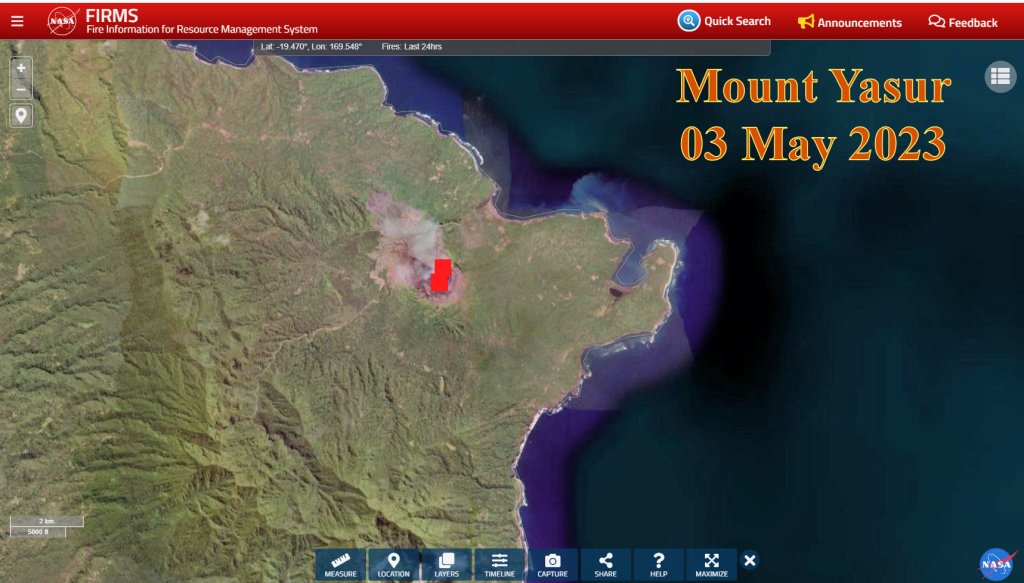
Task: Click the NASA FIRMS logo in header
Action: 64,21
